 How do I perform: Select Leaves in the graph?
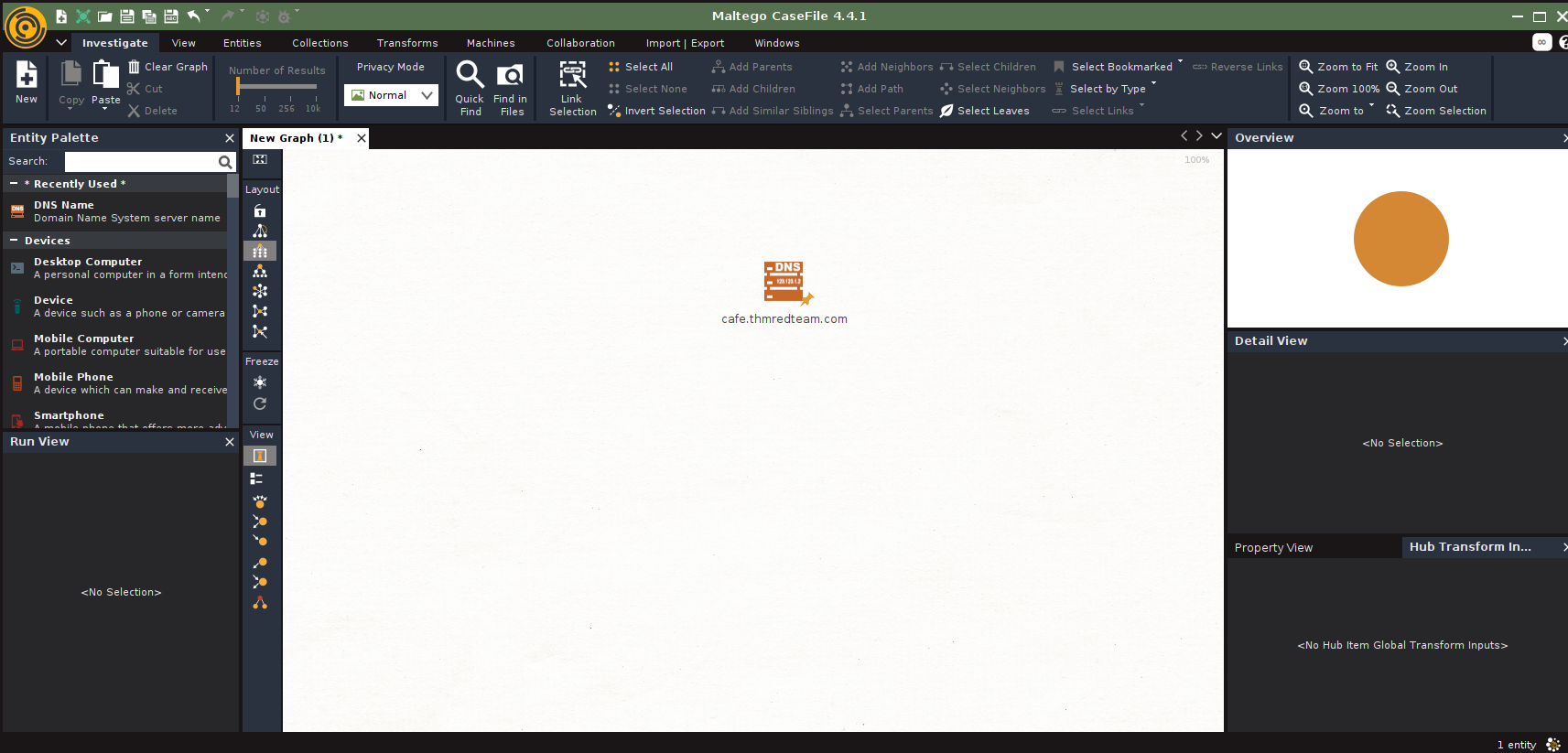(x=985, y=111)
